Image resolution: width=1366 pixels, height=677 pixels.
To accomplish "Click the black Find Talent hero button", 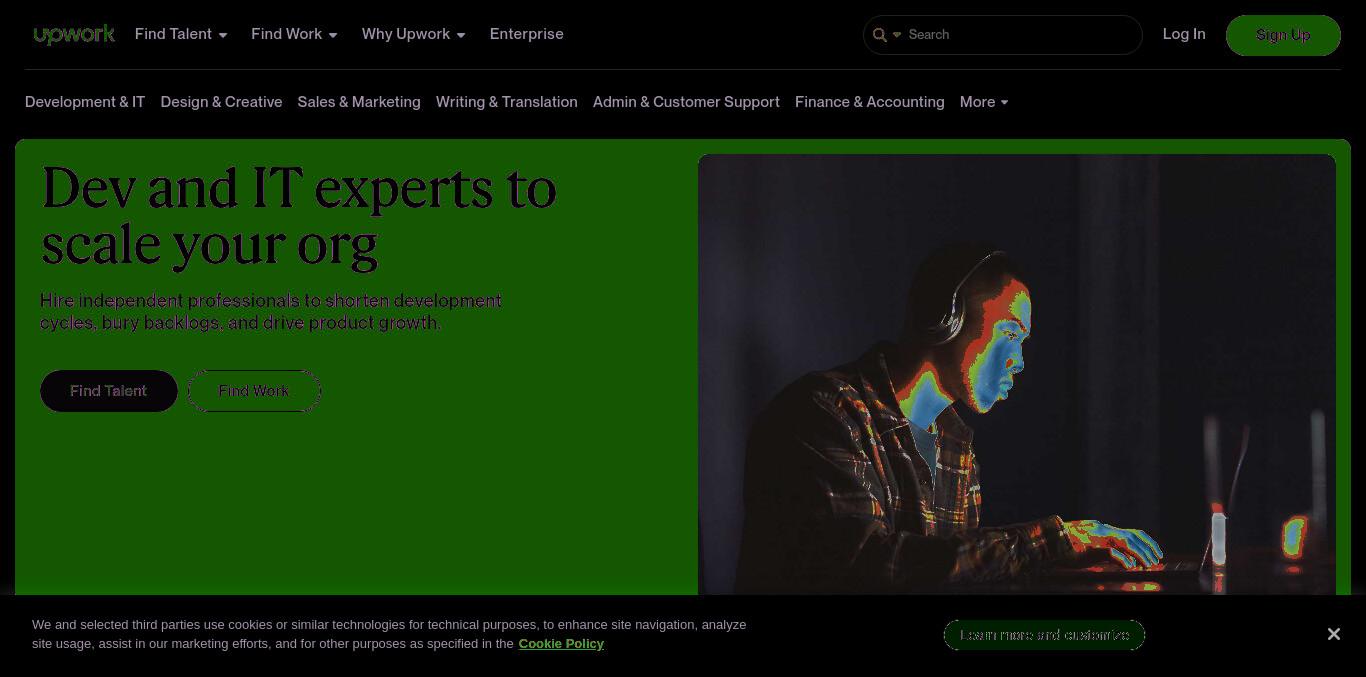I will tap(109, 391).
